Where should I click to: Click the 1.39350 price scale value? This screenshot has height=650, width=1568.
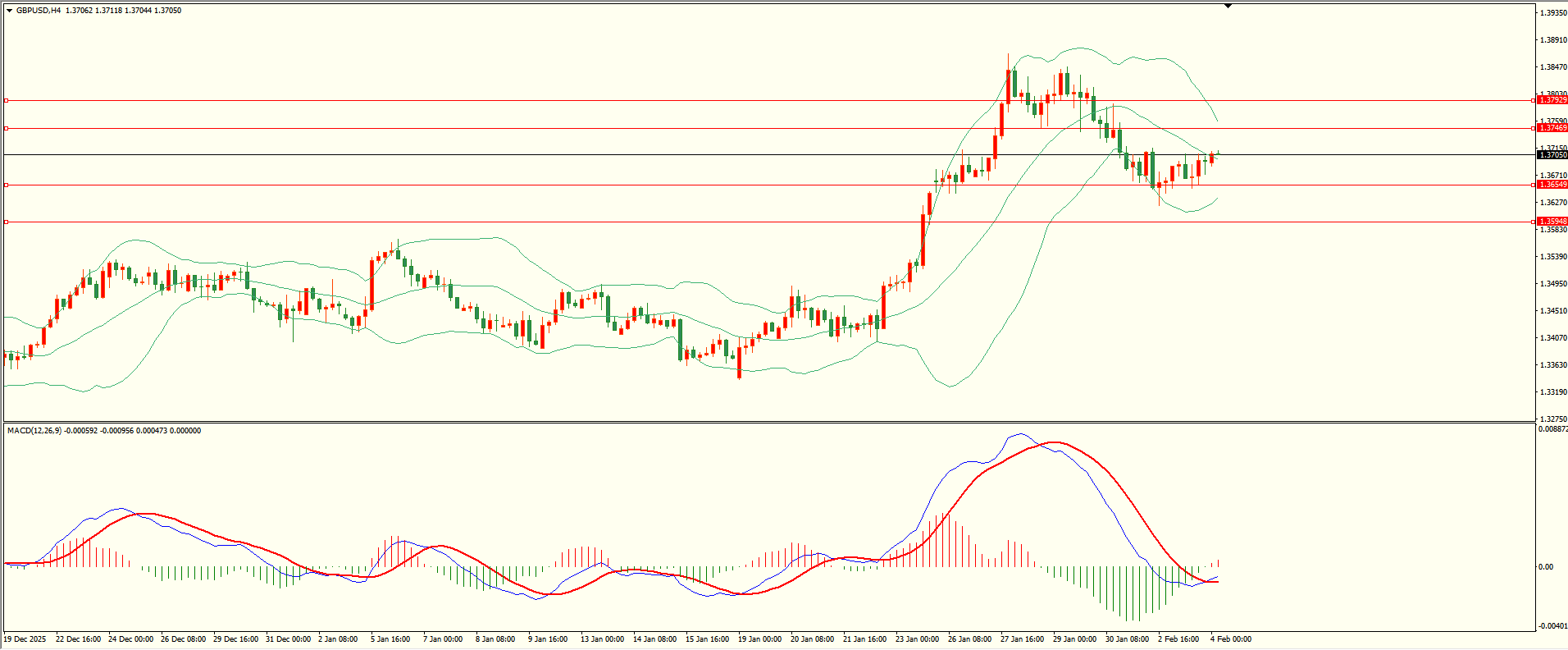point(1552,13)
